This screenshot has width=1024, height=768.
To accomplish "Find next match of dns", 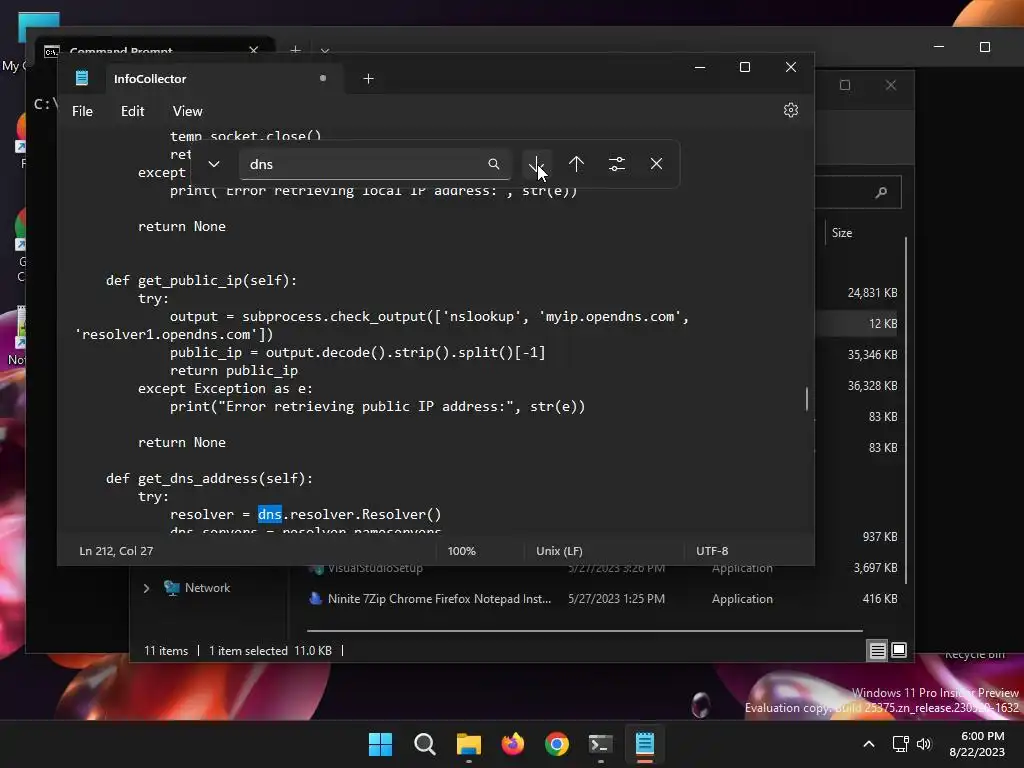I will 536,164.
